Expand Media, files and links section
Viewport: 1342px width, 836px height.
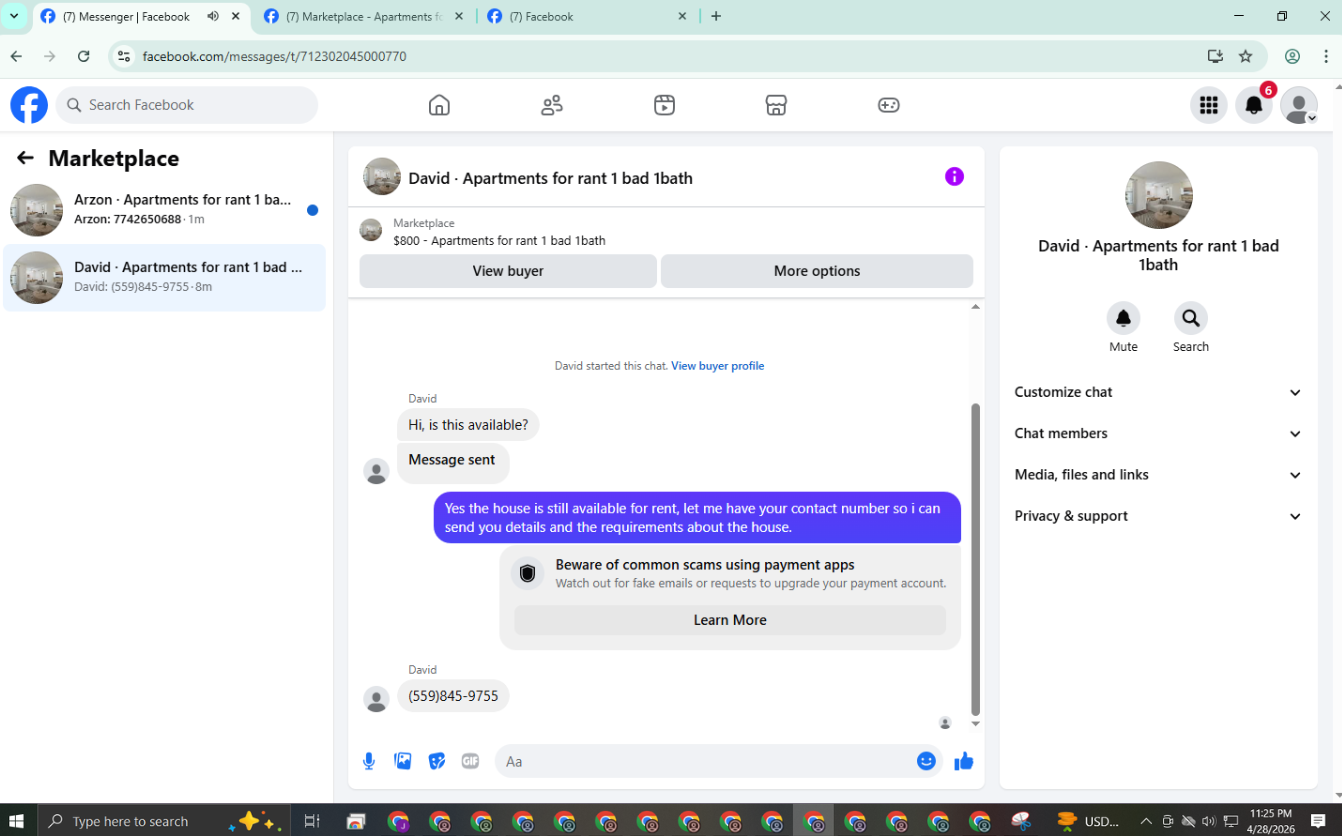1158,475
